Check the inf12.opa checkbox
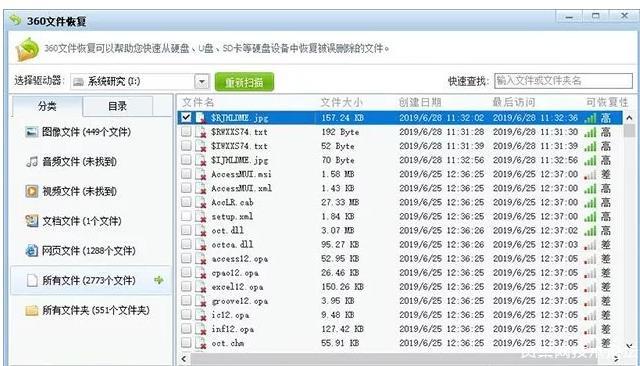The width and height of the screenshot is (640, 366). [x=186, y=328]
